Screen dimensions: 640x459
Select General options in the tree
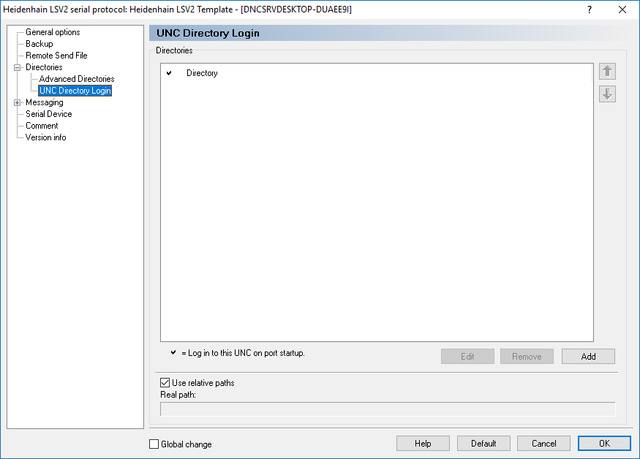[x=53, y=33]
